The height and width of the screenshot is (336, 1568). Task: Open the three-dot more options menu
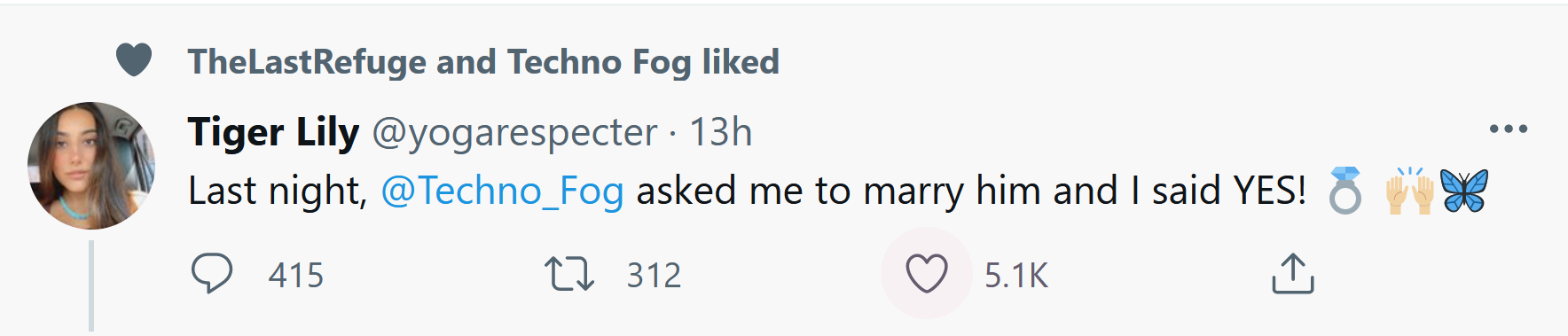(1509, 129)
